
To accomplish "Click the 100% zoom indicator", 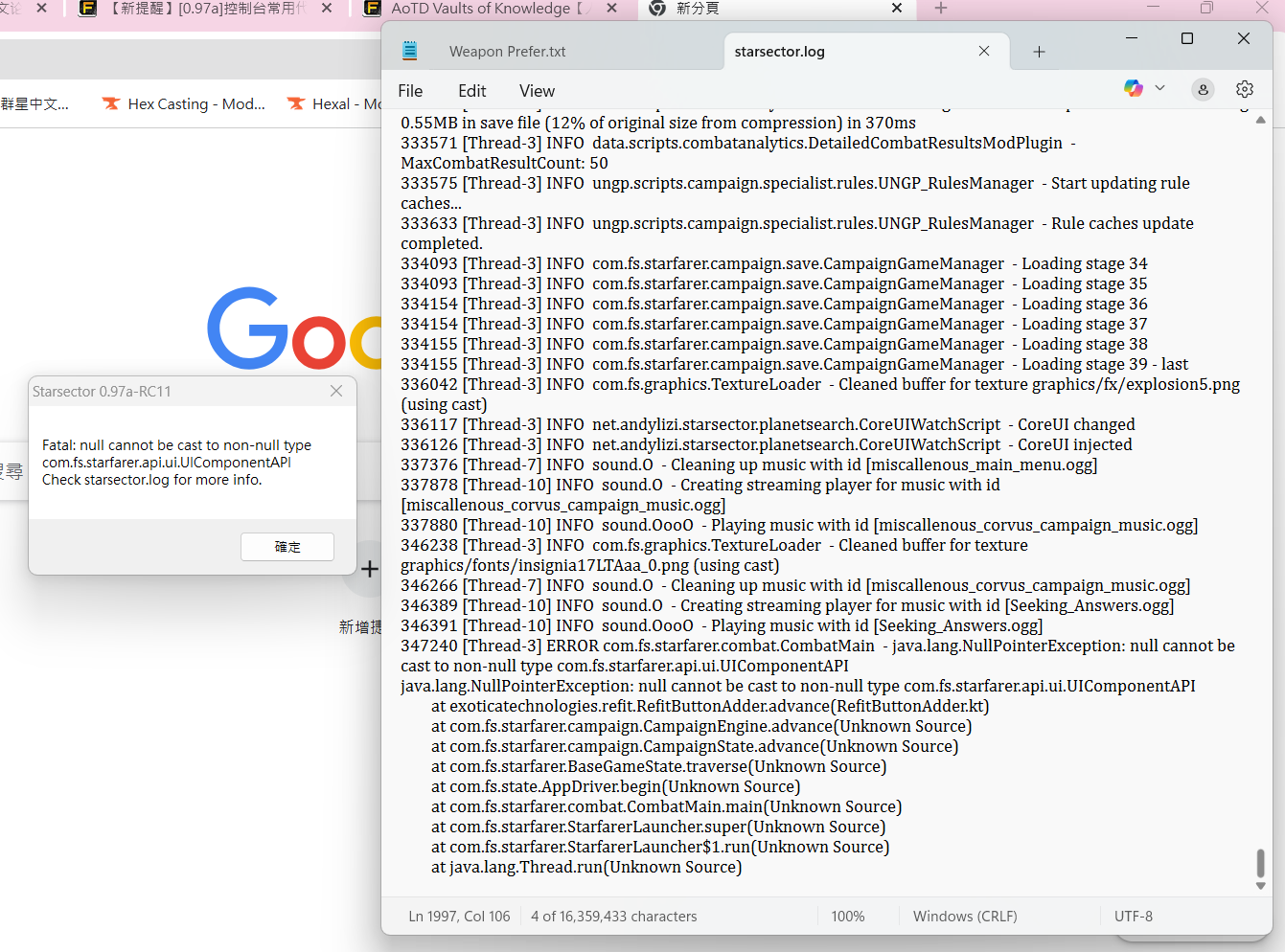I will click(x=847, y=916).
